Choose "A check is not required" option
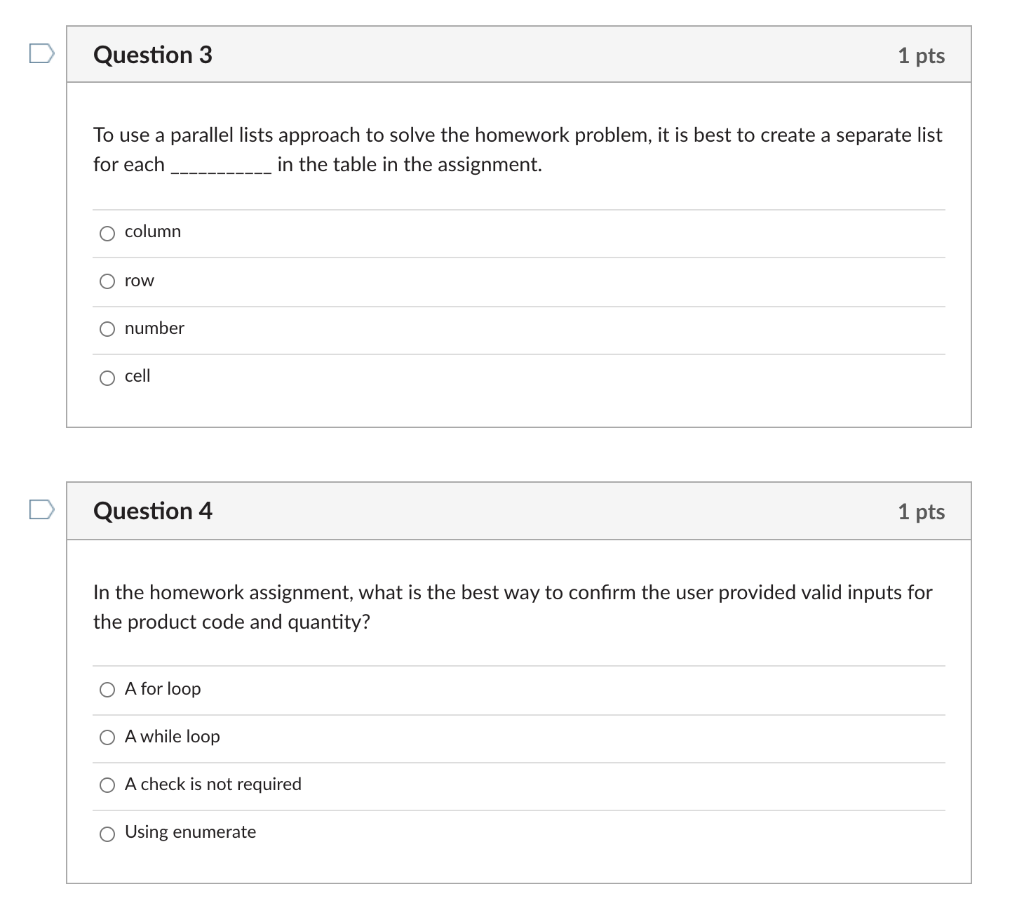The image size is (1024, 922). [x=107, y=784]
